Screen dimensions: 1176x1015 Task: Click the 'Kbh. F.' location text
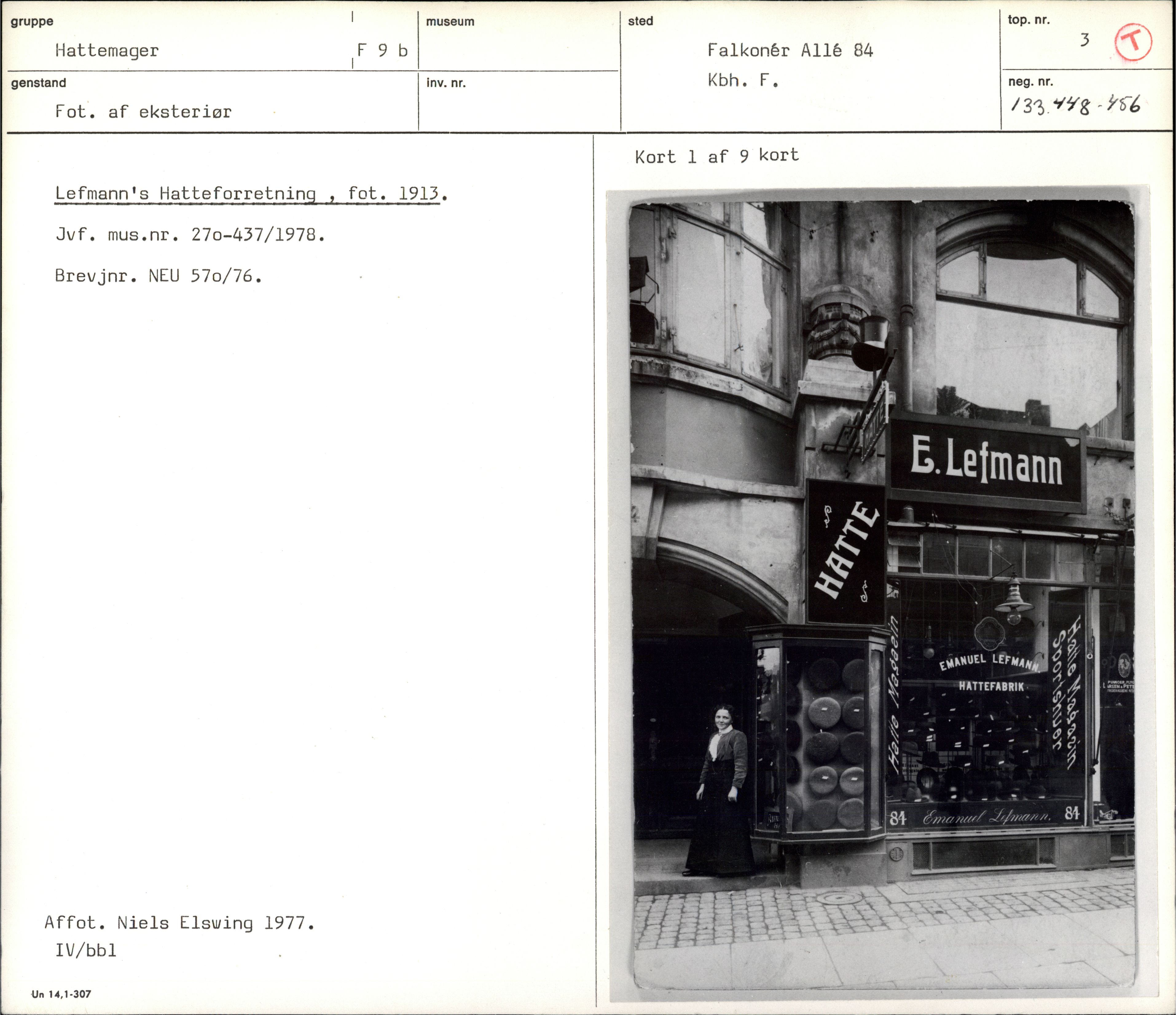[x=743, y=80]
